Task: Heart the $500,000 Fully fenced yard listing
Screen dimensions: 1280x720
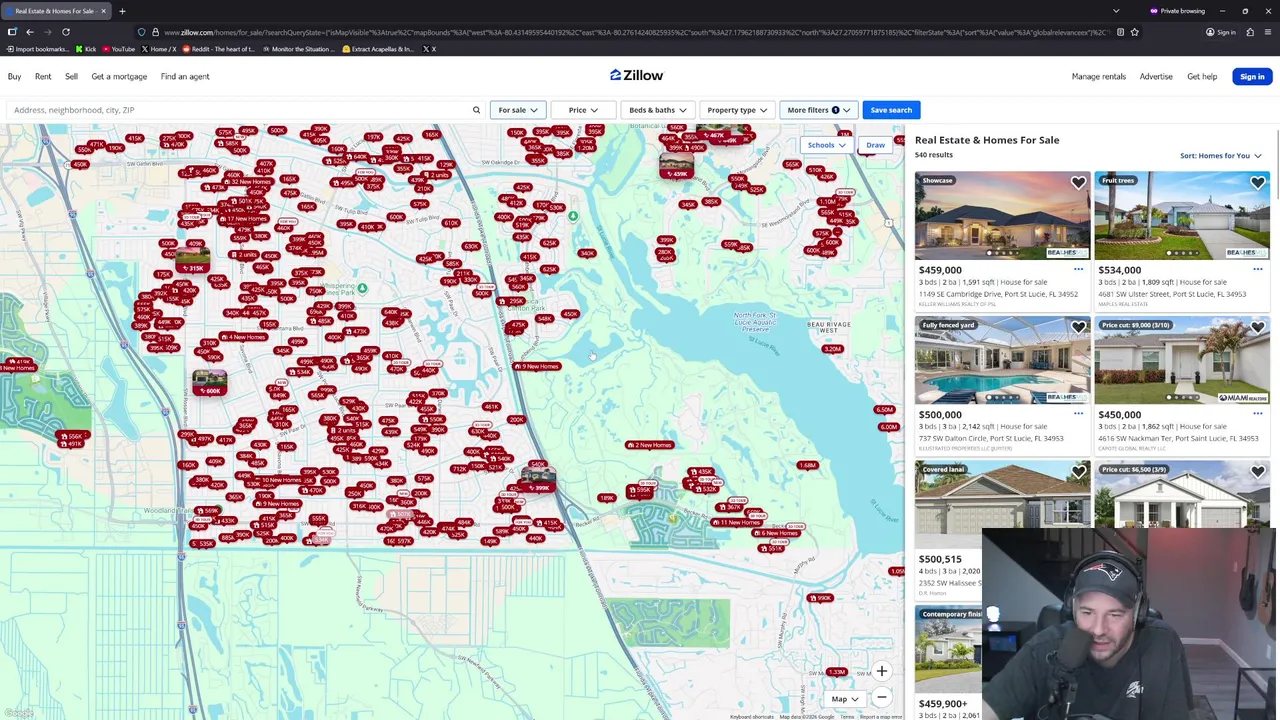Action: point(1078,328)
